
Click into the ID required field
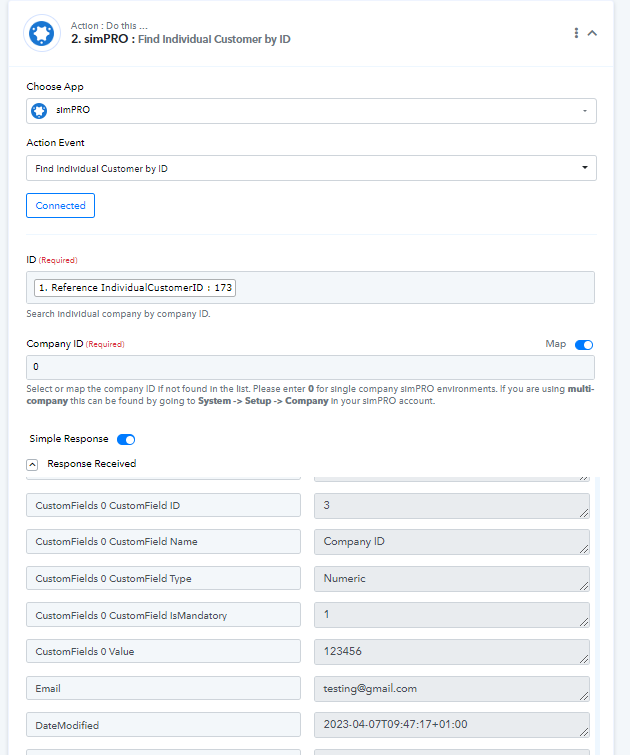tap(414, 287)
